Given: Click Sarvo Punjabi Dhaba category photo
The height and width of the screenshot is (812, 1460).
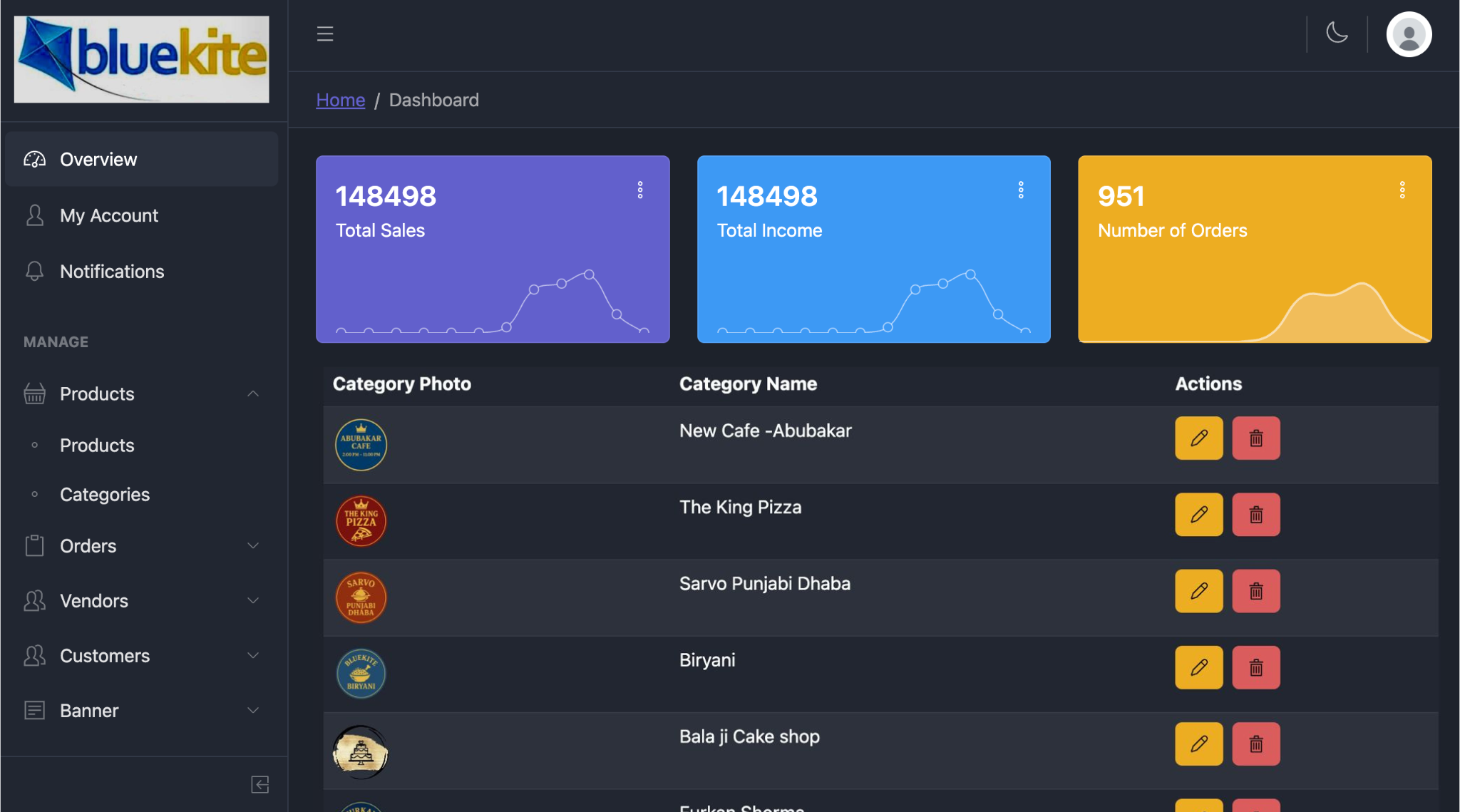Looking at the screenshot, I should [x=361, y=597].
